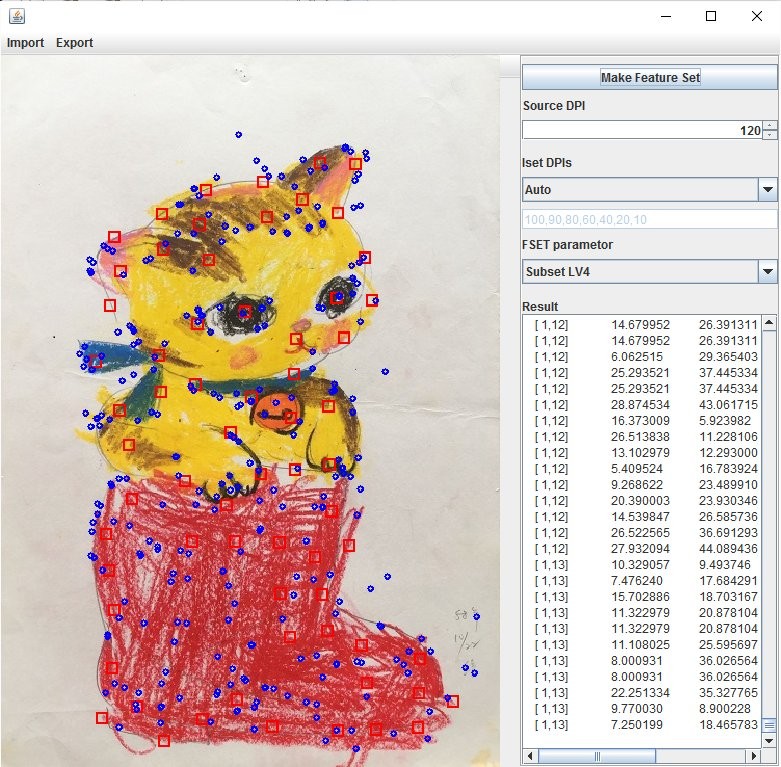Click the Result list scroll down arrow

pos(769,741)
